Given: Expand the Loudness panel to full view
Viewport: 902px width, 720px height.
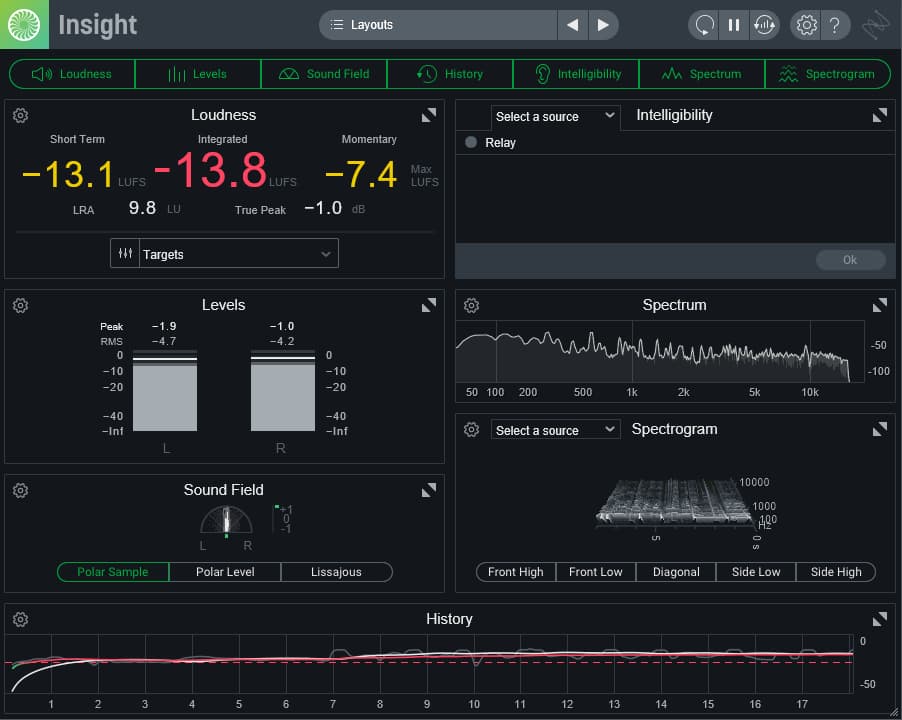Looking at the screenshot, I should tap(429, 116).
